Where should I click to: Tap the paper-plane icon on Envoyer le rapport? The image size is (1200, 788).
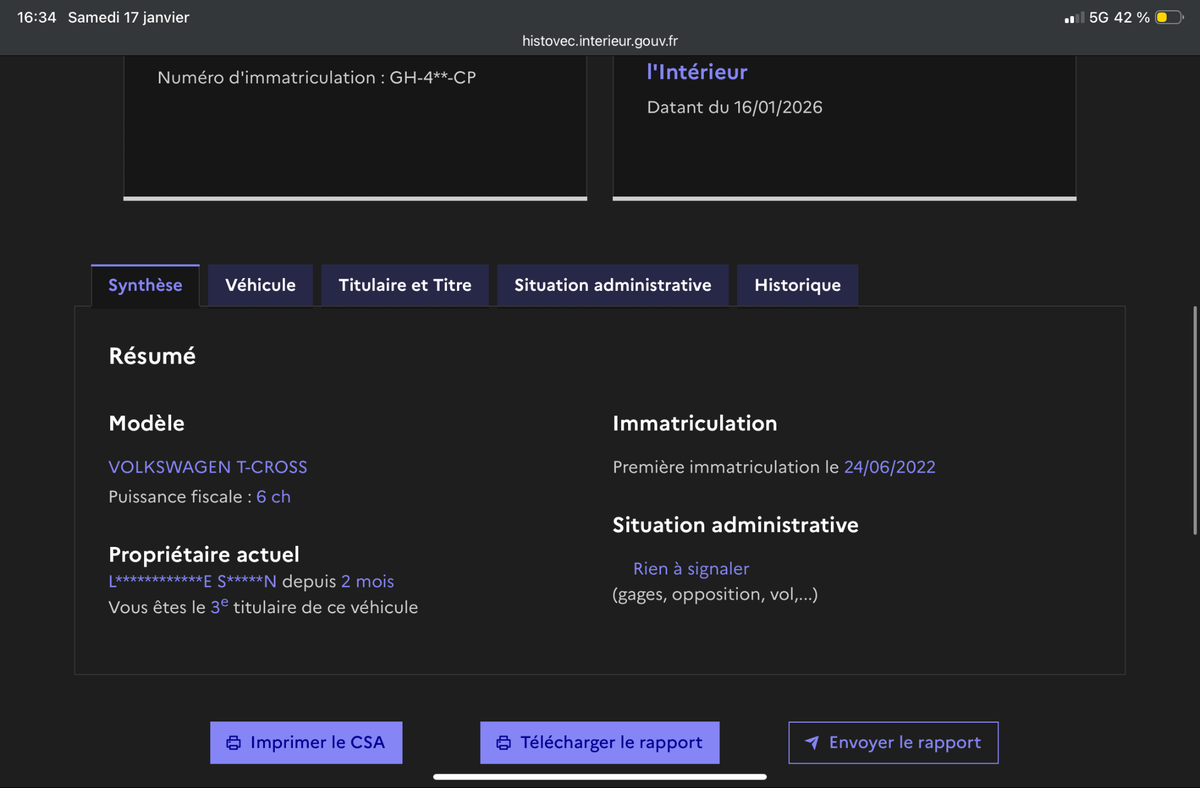point(812,743)
